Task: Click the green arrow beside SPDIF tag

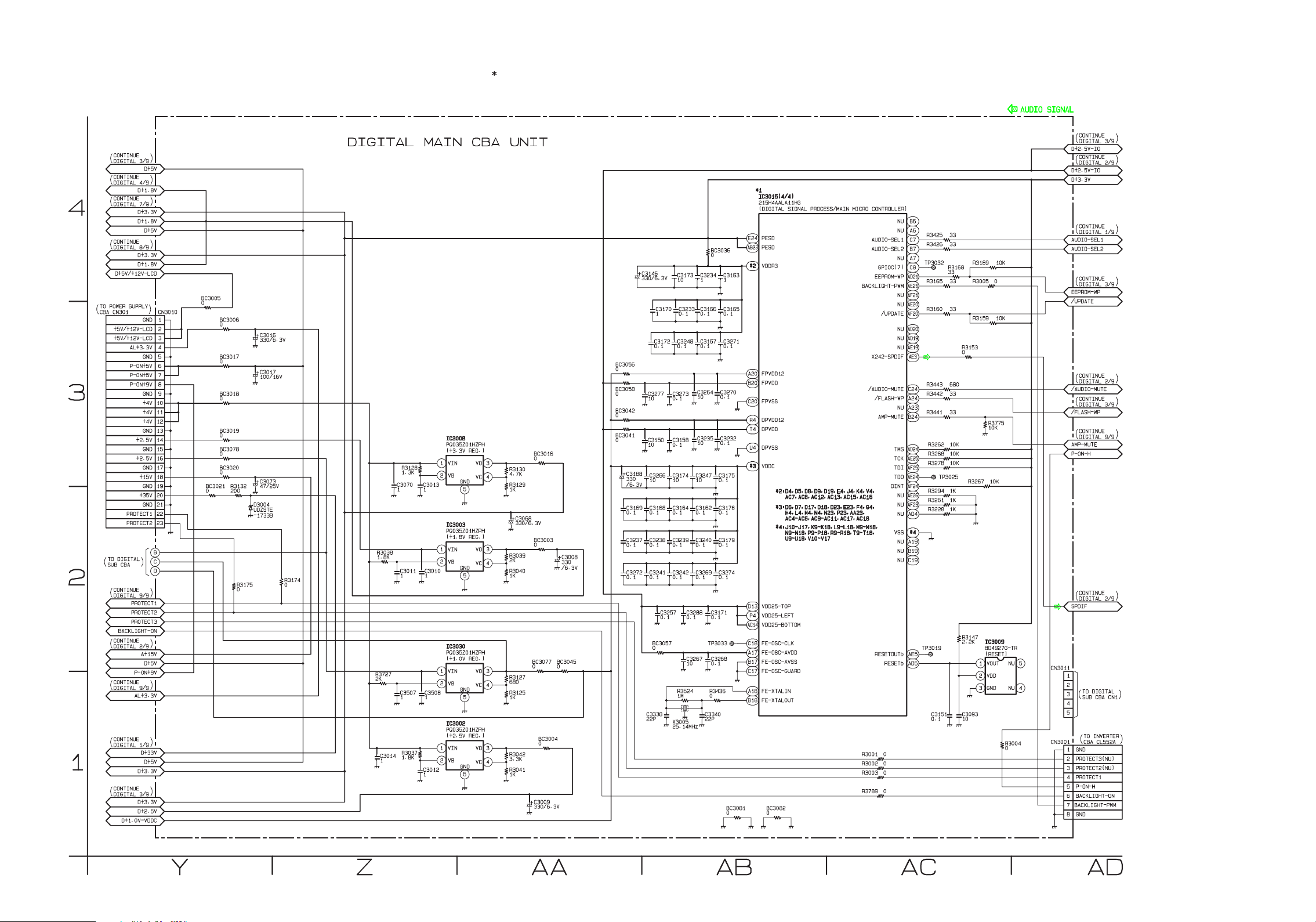Action: point(1057,606)
